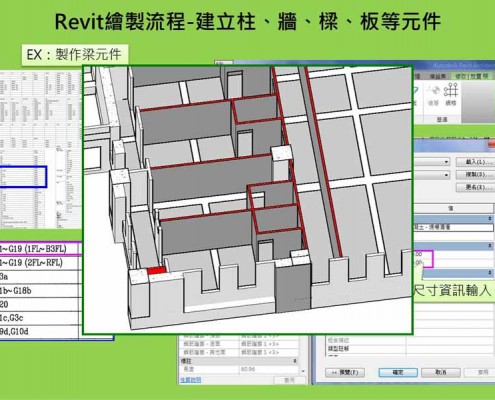The image size is (495, 400).
Task: Click the 類型註解 parameter row
Action: pyautogui.click(x=409, y=349)
